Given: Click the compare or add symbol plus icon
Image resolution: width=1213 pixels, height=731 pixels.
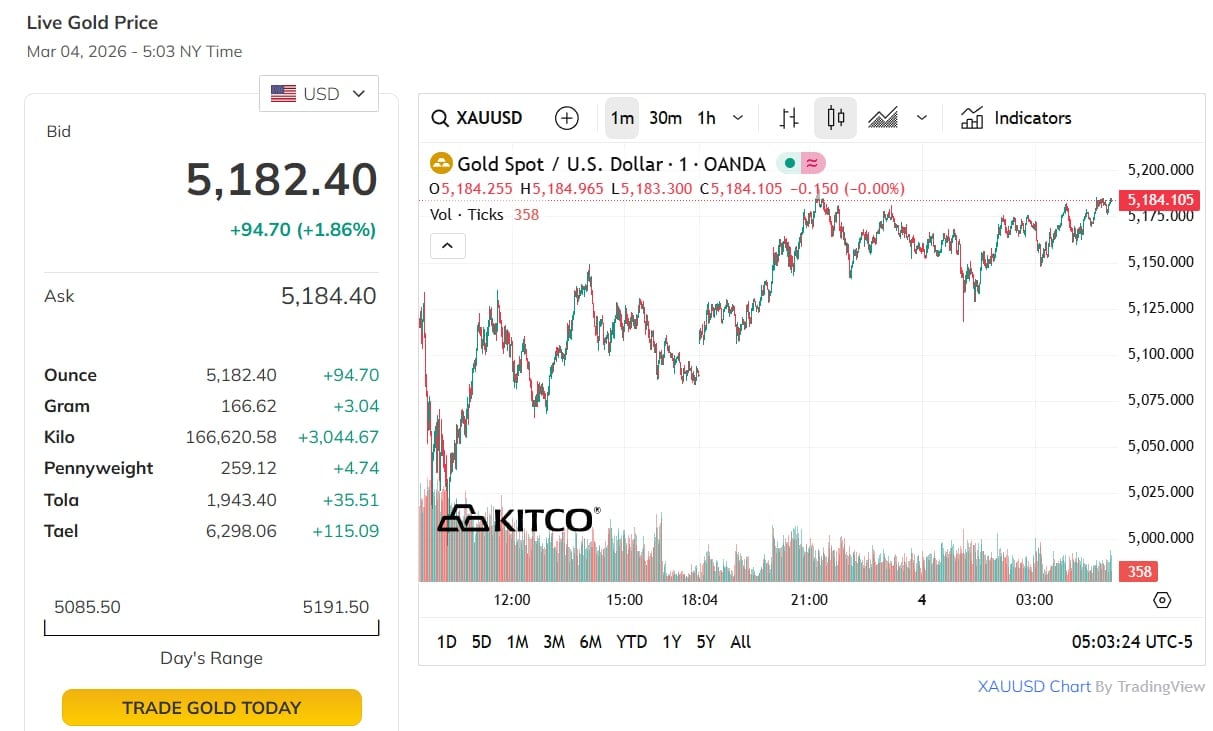Looking at the screenshot, I should coord(567,118).
